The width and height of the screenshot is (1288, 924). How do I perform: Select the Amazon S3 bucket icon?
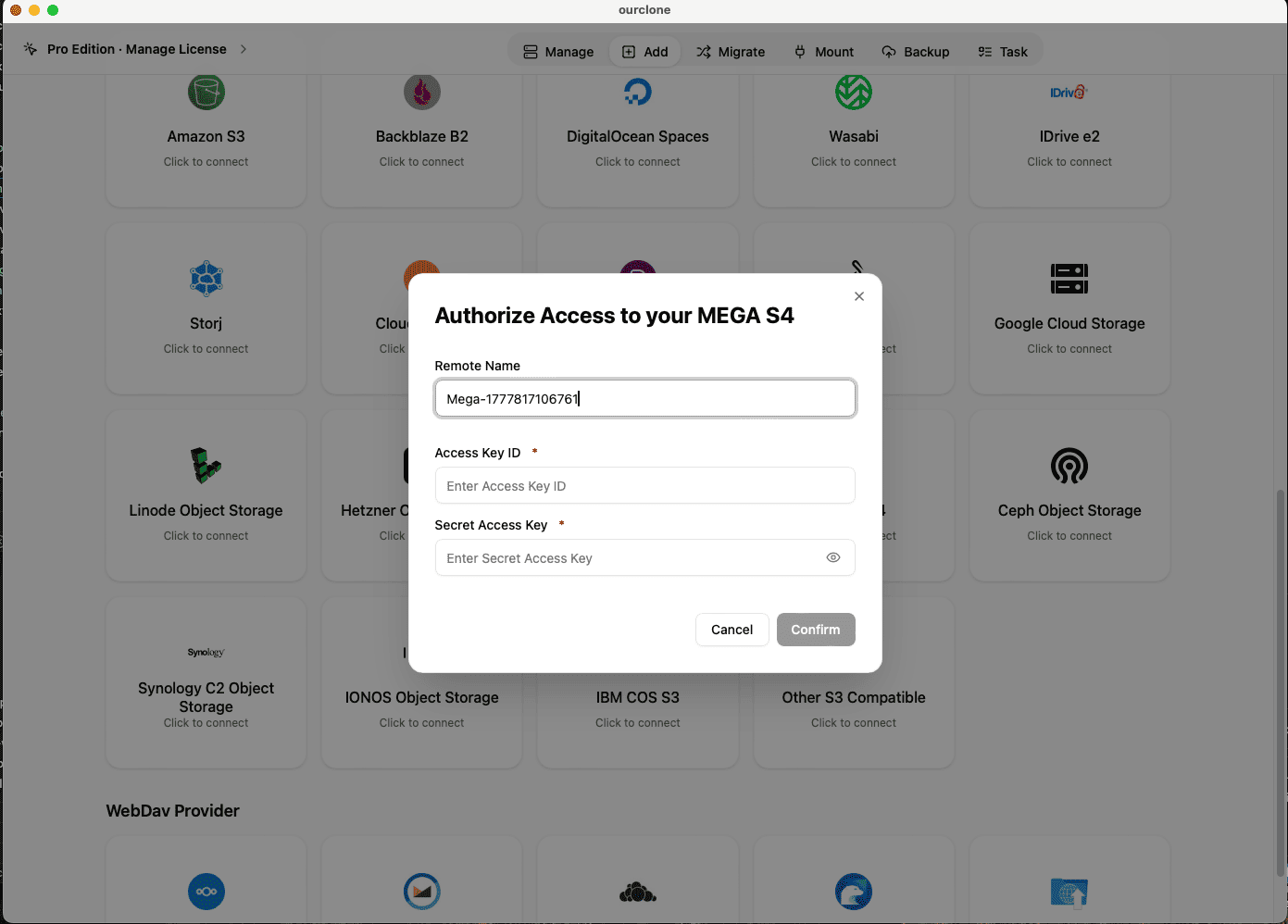point(206,92)
